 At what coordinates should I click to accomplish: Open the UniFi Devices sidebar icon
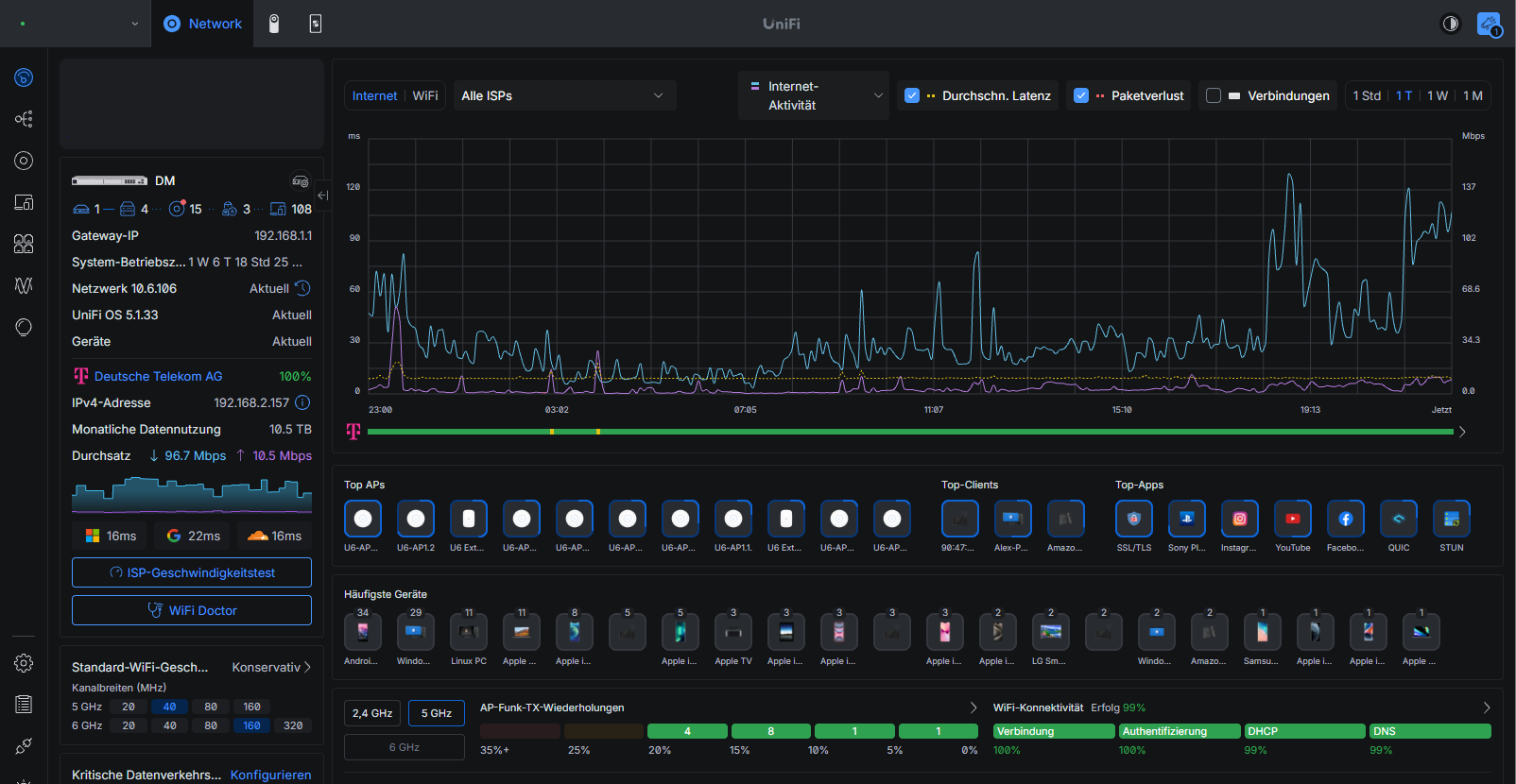(24, 161)
